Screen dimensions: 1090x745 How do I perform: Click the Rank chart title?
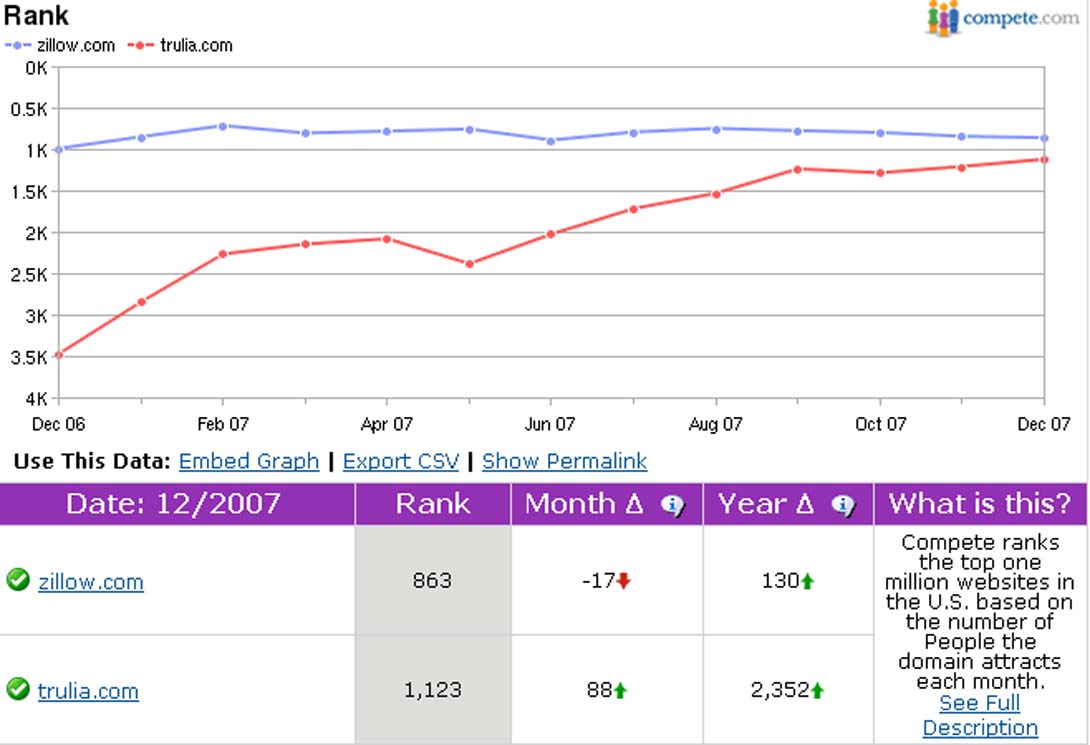[36, 15]
